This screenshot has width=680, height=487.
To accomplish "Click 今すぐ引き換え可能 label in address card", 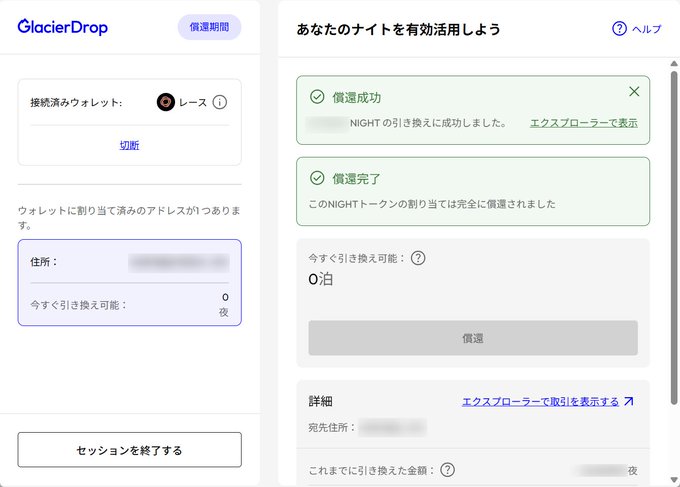I will click(x=78, y=305).
